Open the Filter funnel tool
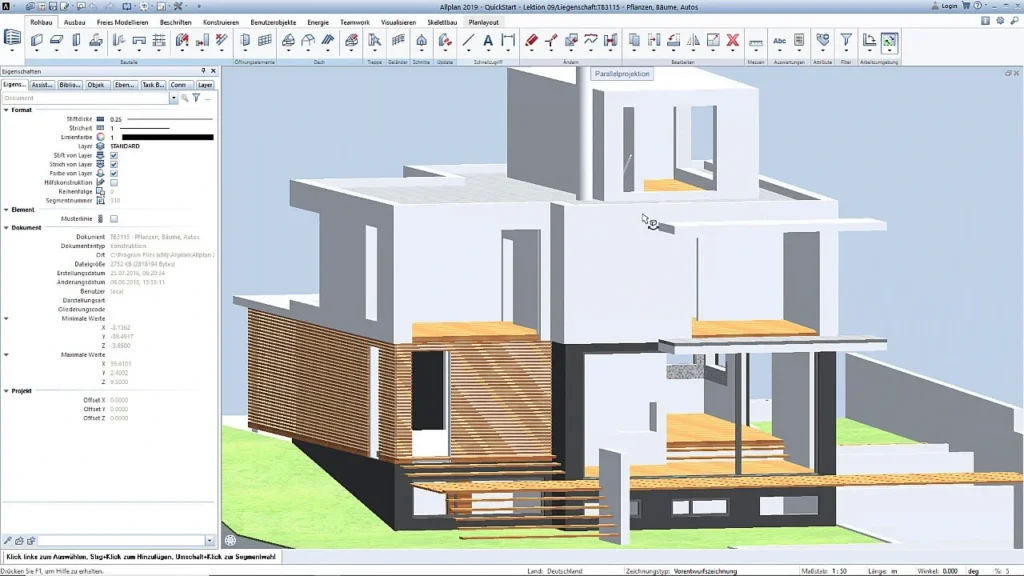The height and width of the screenshot is (576, 1024). click(846, 40)
